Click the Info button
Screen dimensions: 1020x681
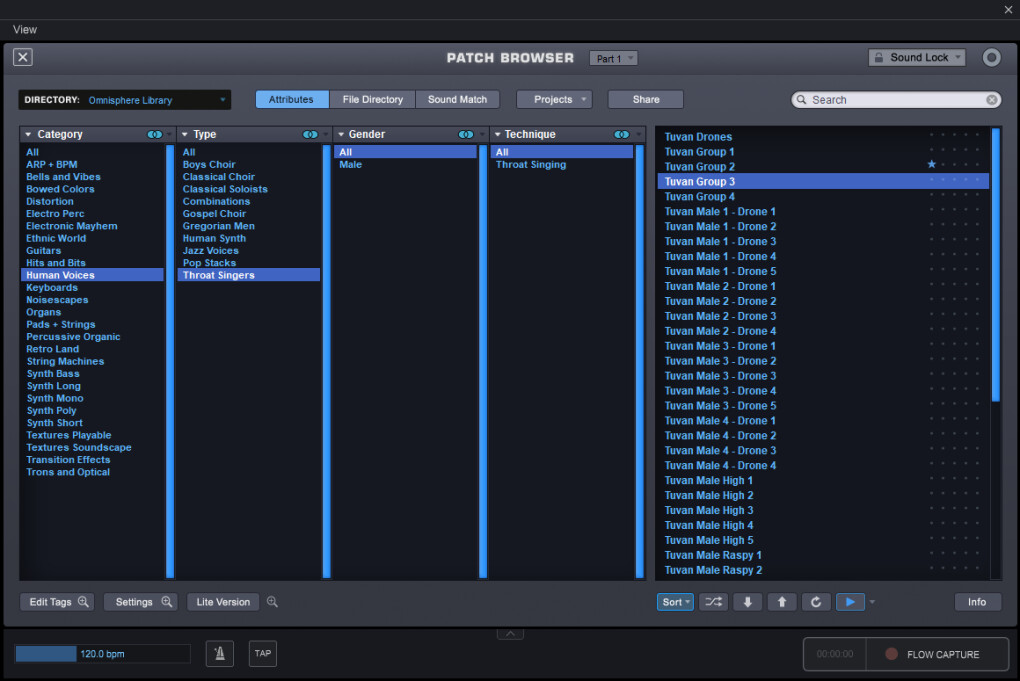pos(977,602)
